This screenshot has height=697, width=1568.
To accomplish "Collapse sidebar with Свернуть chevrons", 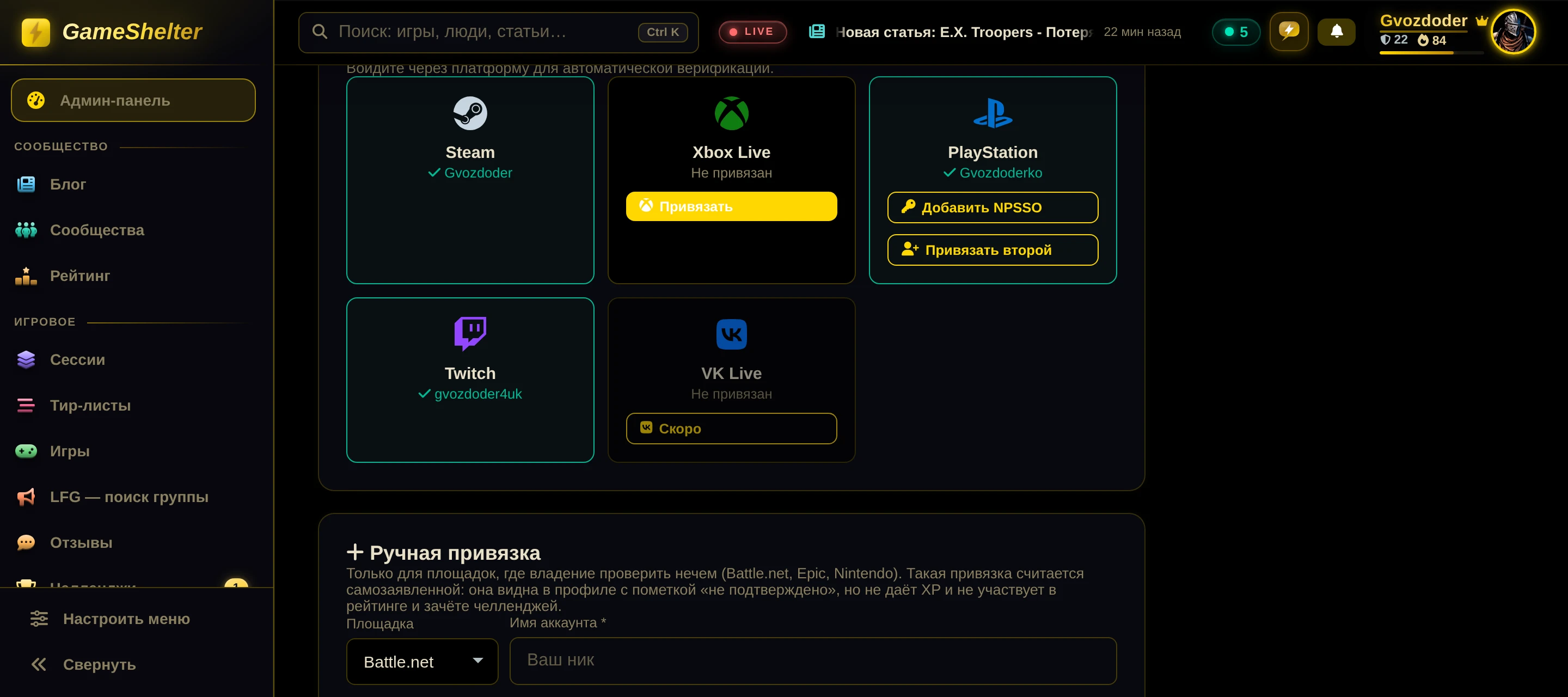I will pos(38,664).
